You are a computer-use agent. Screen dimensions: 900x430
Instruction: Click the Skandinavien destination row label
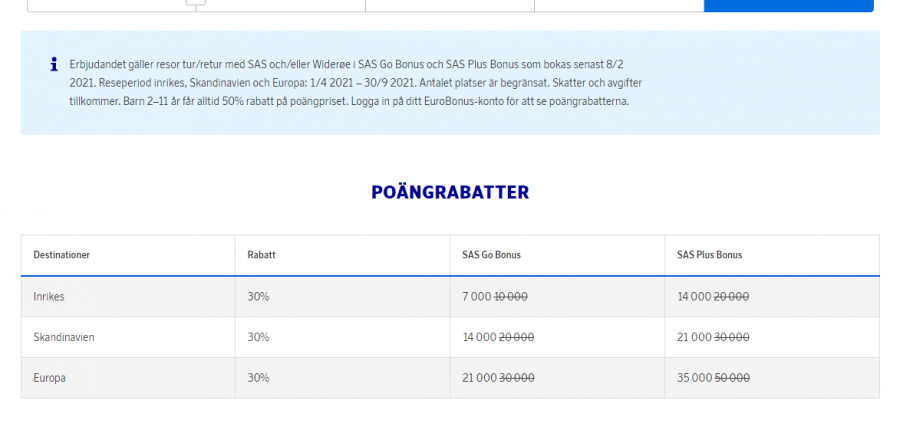64,337
